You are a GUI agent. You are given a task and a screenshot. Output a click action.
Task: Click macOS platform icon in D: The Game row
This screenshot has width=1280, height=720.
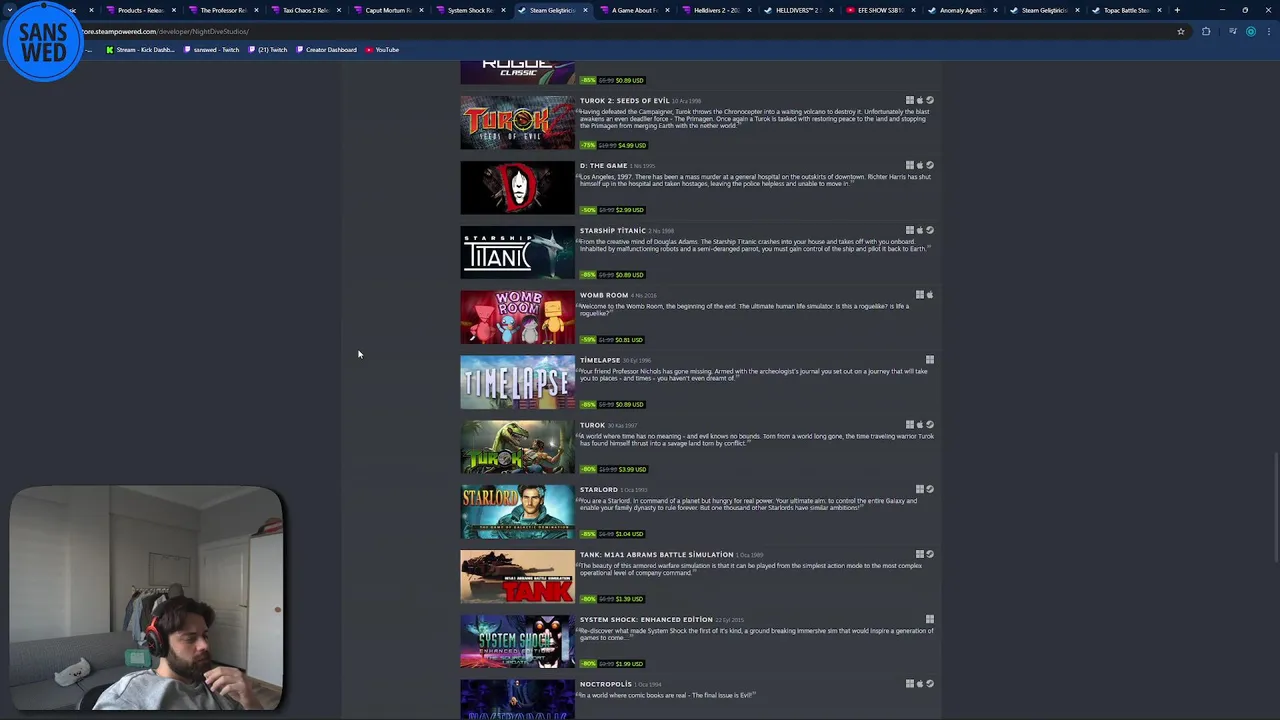tap(920, 165)
